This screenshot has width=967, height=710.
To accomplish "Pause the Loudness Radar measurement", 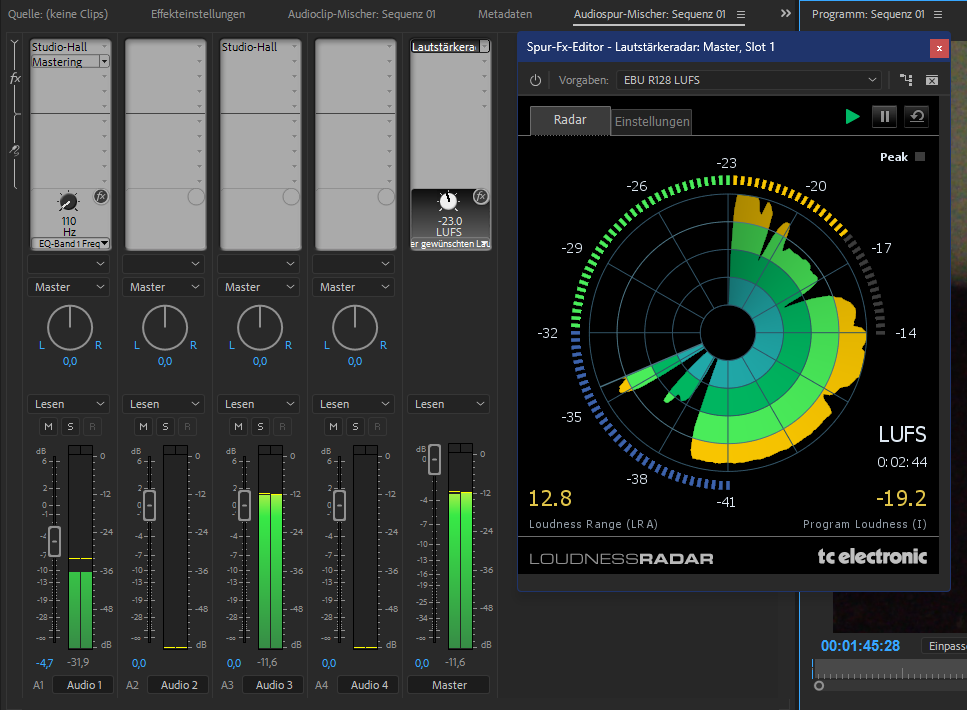I will point(884,117).
